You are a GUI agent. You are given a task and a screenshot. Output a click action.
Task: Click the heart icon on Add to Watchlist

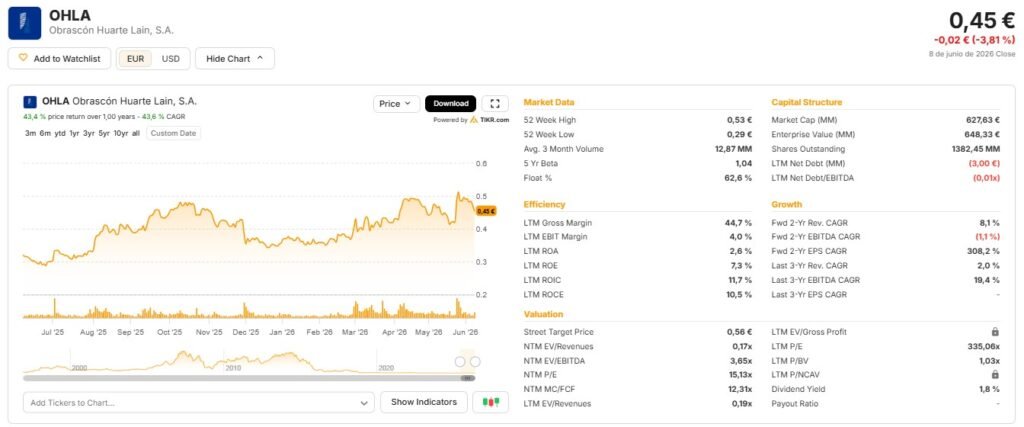(x=23, y=58)
